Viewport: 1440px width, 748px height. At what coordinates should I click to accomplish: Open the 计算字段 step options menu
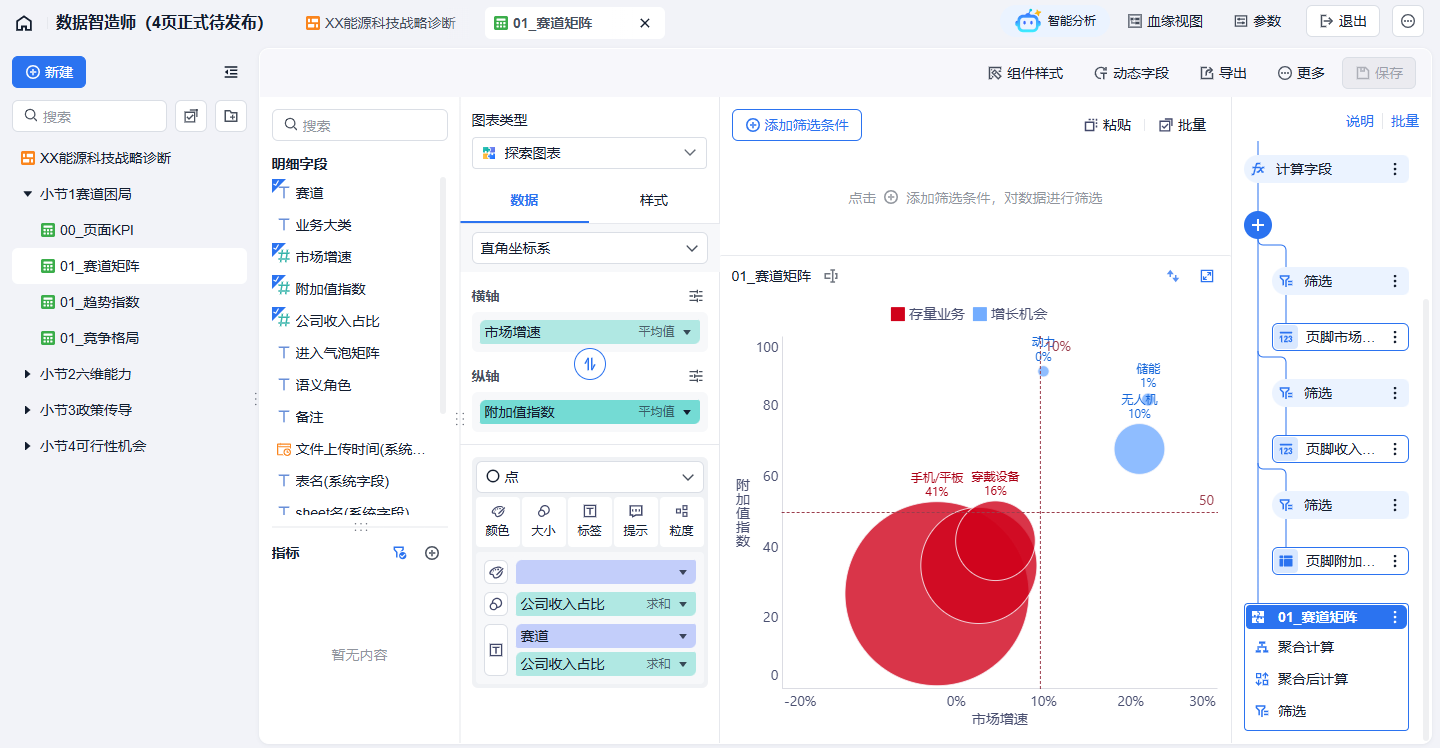(1395, 169)
